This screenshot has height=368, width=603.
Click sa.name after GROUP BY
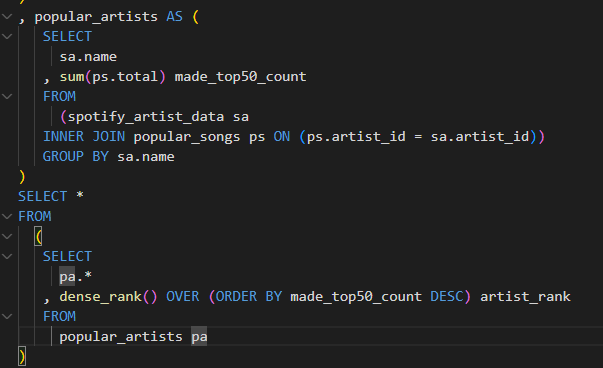pyautogui.click(x=146, y=157)
